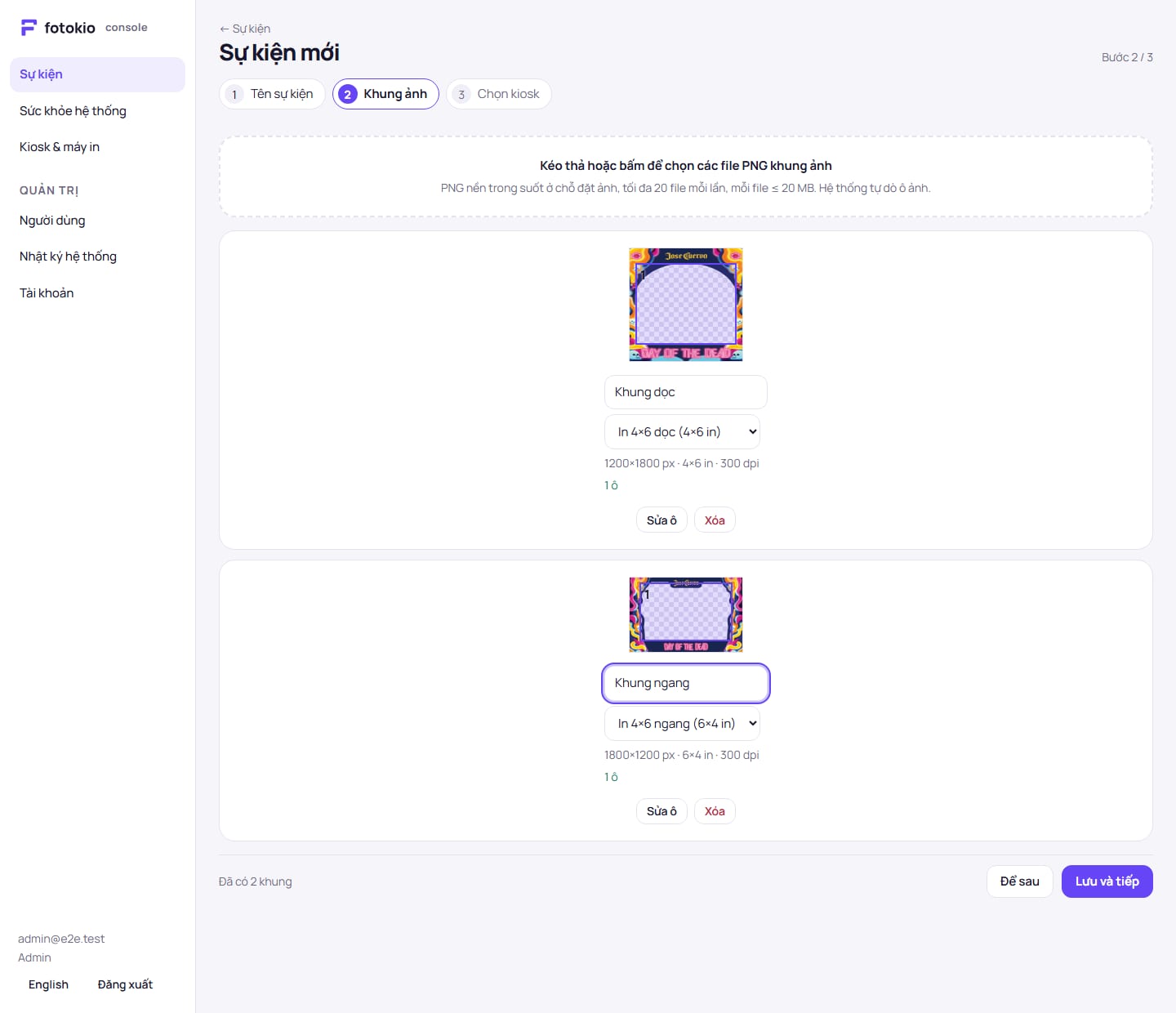
Task: Expand the In 4×6 ngang size dropdown
Action: (x=682, y=724)
